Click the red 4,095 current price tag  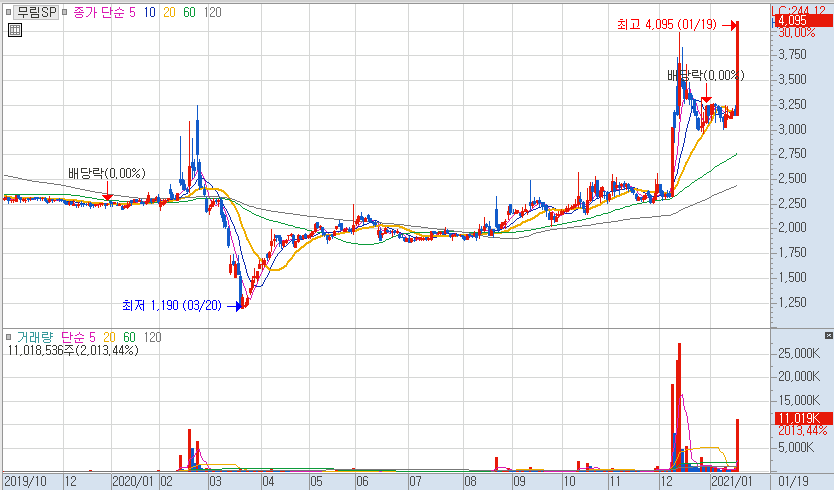point(802,21)
